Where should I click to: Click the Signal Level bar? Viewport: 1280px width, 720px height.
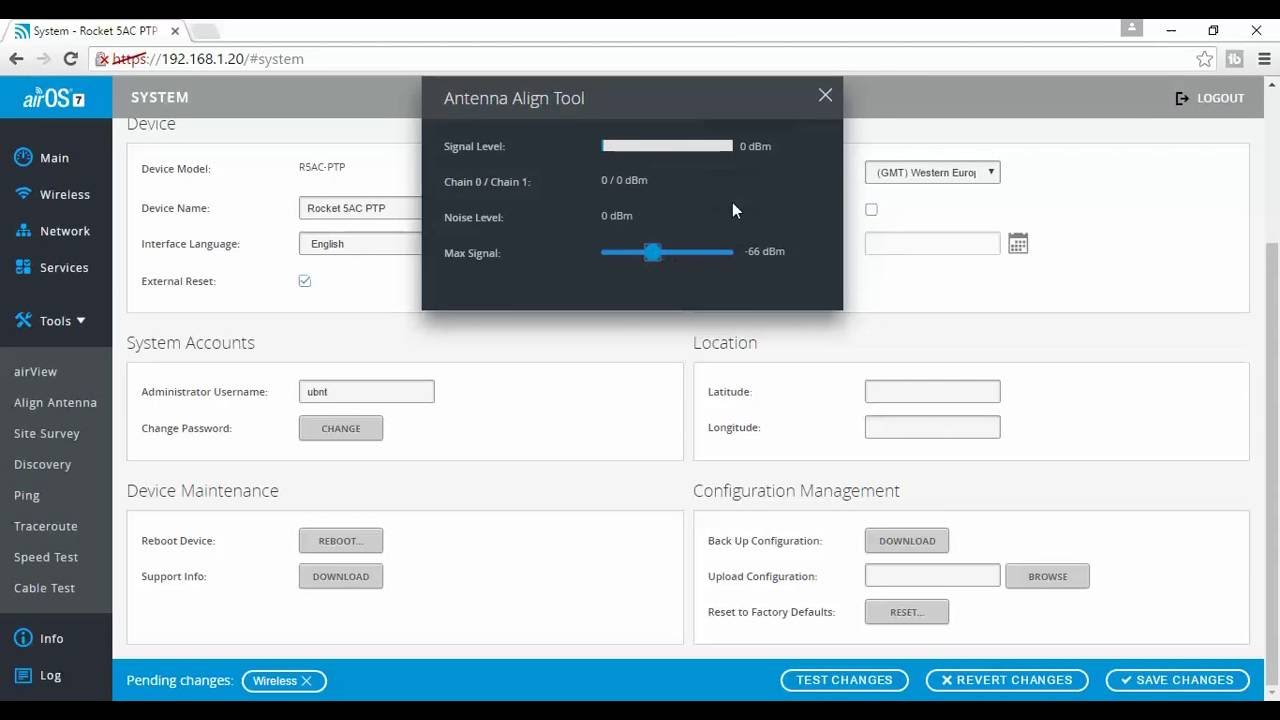pos(667,146)
